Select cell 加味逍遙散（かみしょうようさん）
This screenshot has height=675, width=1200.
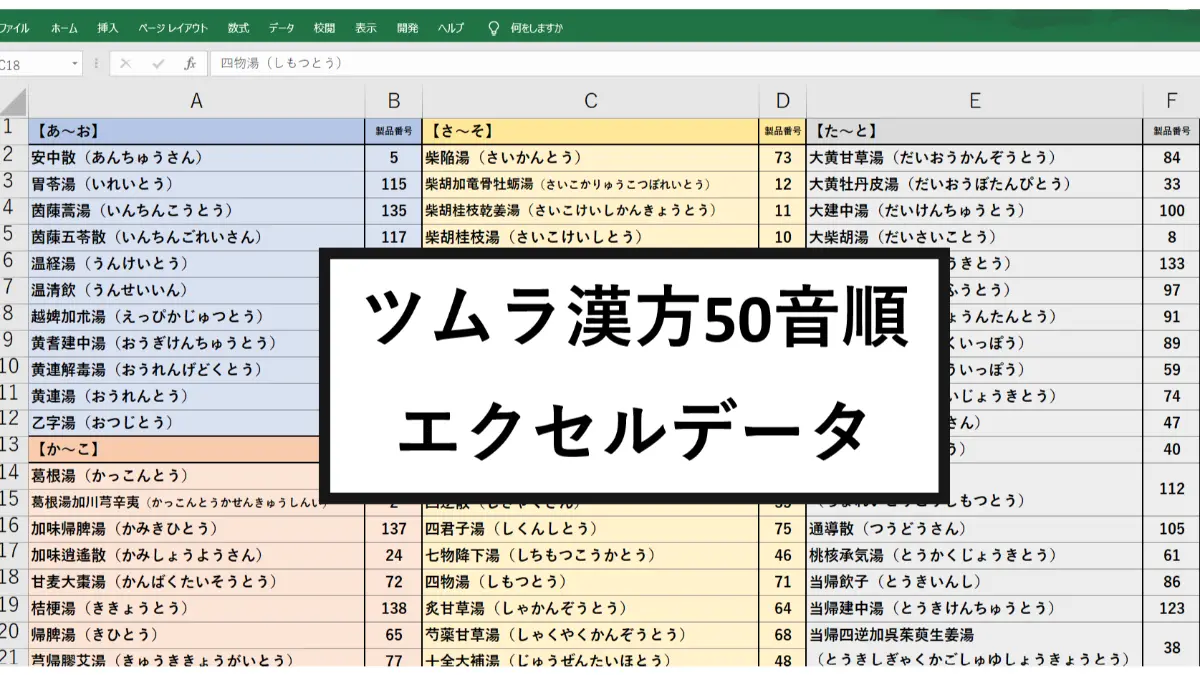point(196,554)
